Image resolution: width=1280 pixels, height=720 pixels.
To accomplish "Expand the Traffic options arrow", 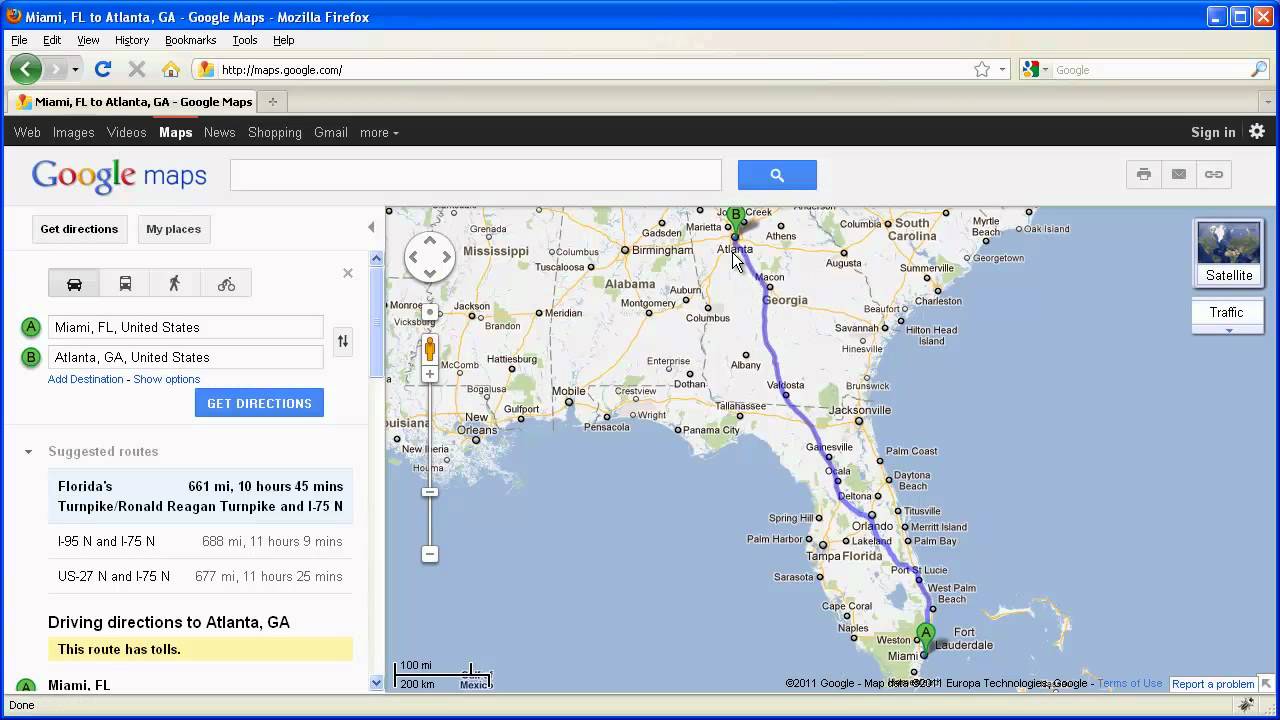I will pyautogui.click(x=1229, y=330).
